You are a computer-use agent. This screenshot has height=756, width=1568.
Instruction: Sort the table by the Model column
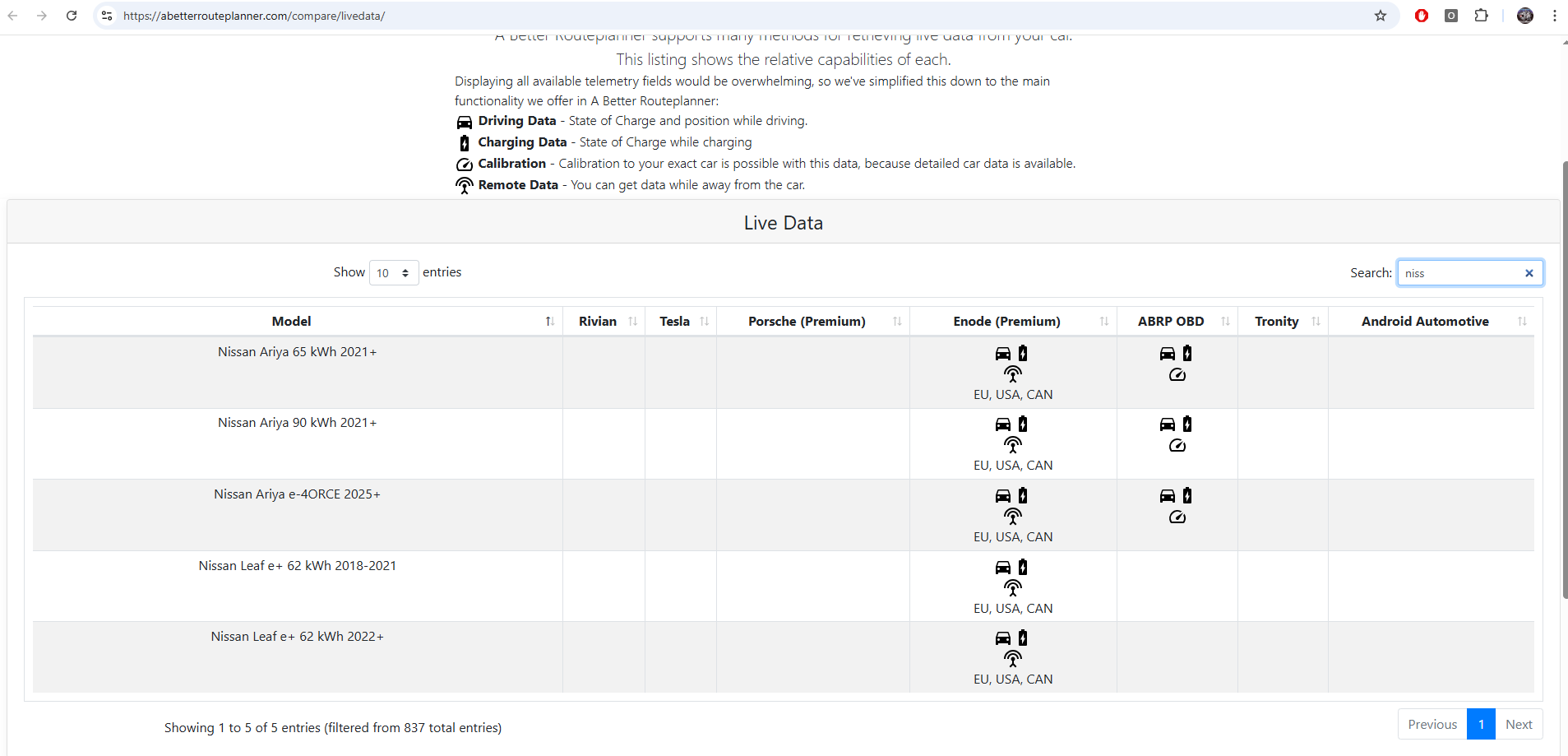coord(292,322)
